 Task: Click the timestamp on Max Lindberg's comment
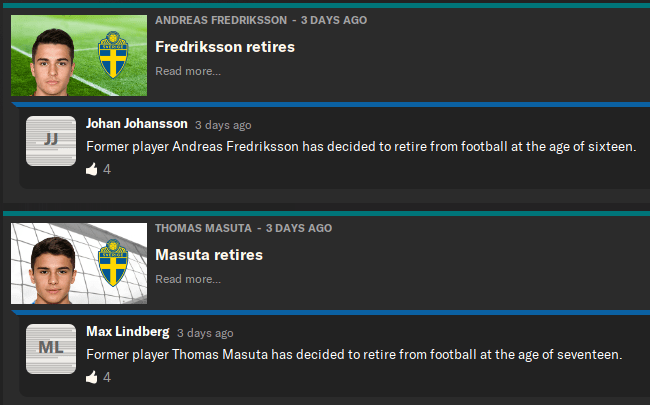click(205, 333)
